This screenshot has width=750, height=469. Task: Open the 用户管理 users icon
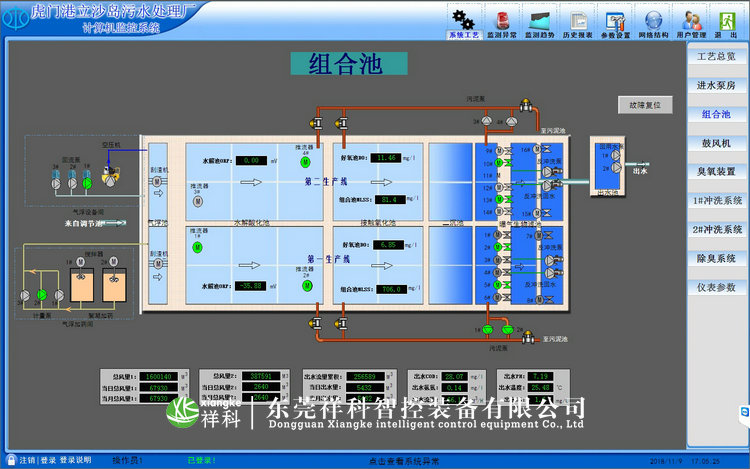691,19
